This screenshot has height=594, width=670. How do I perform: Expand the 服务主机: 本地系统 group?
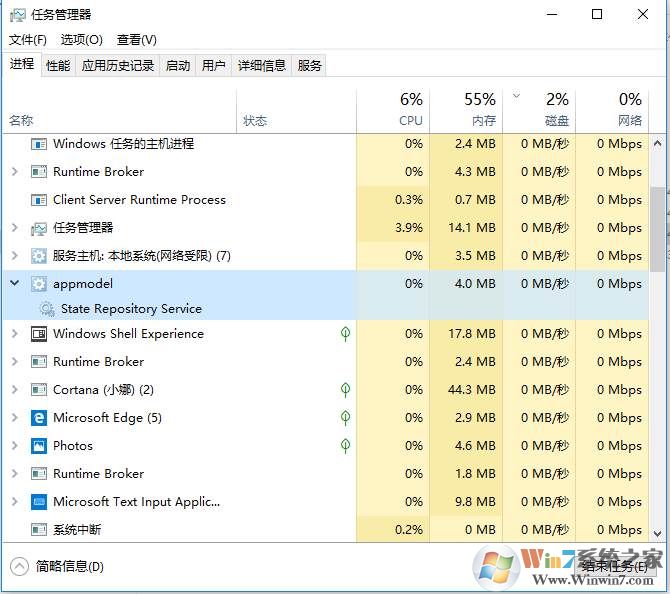[15, 256]
